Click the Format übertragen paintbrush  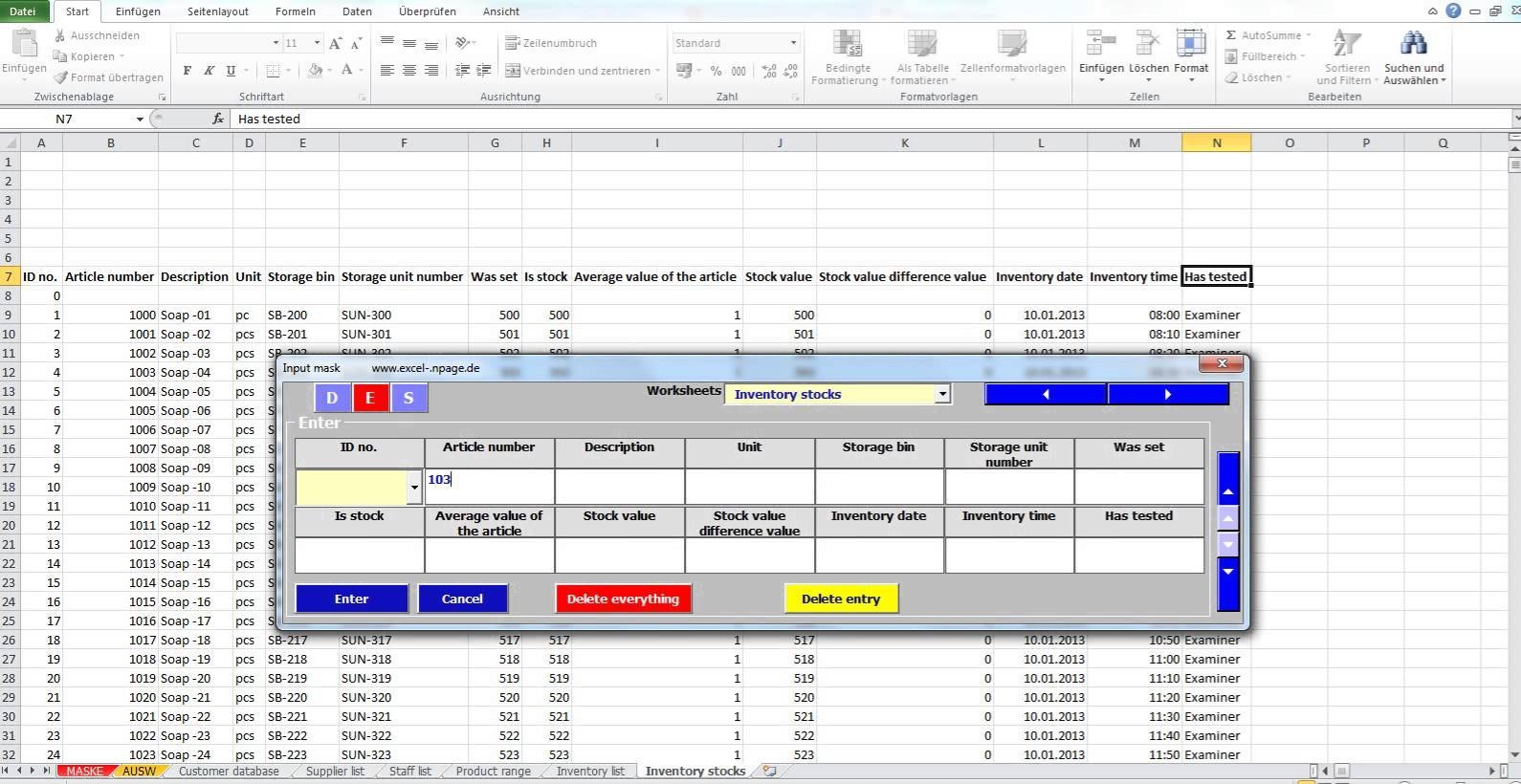[108, 77]
